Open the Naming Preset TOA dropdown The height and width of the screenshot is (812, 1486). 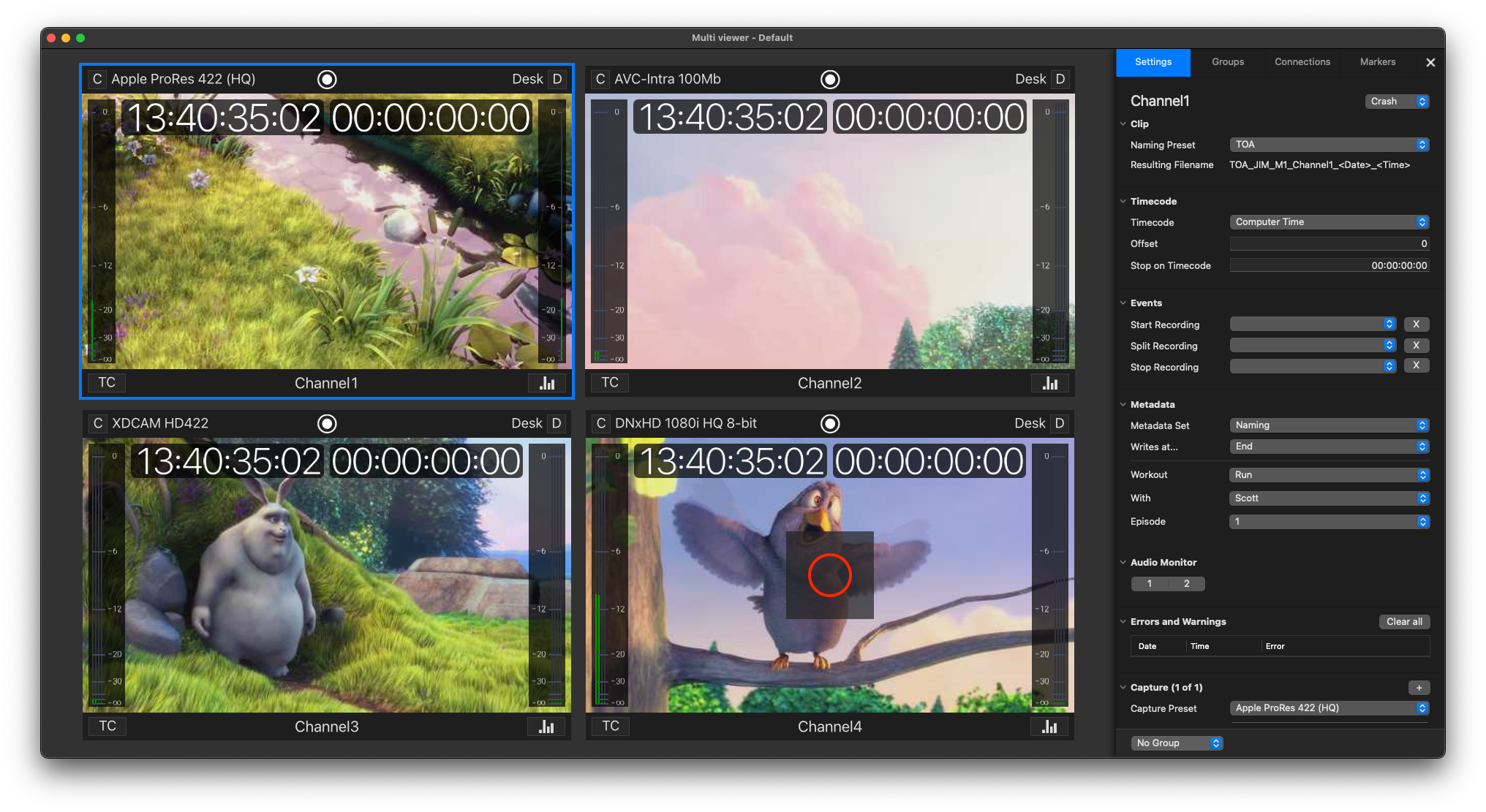pos(1329,145)
